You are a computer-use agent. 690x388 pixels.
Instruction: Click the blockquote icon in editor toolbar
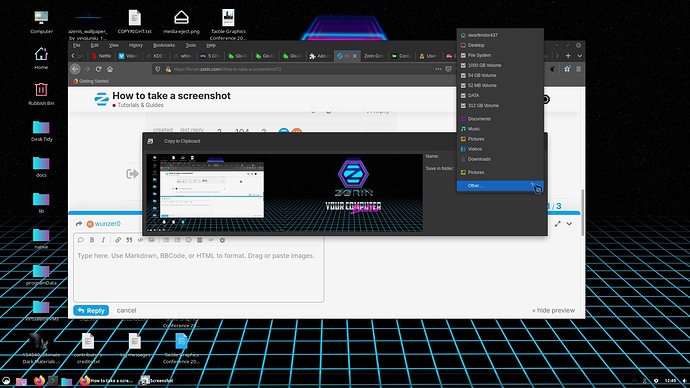click(129, 240)
